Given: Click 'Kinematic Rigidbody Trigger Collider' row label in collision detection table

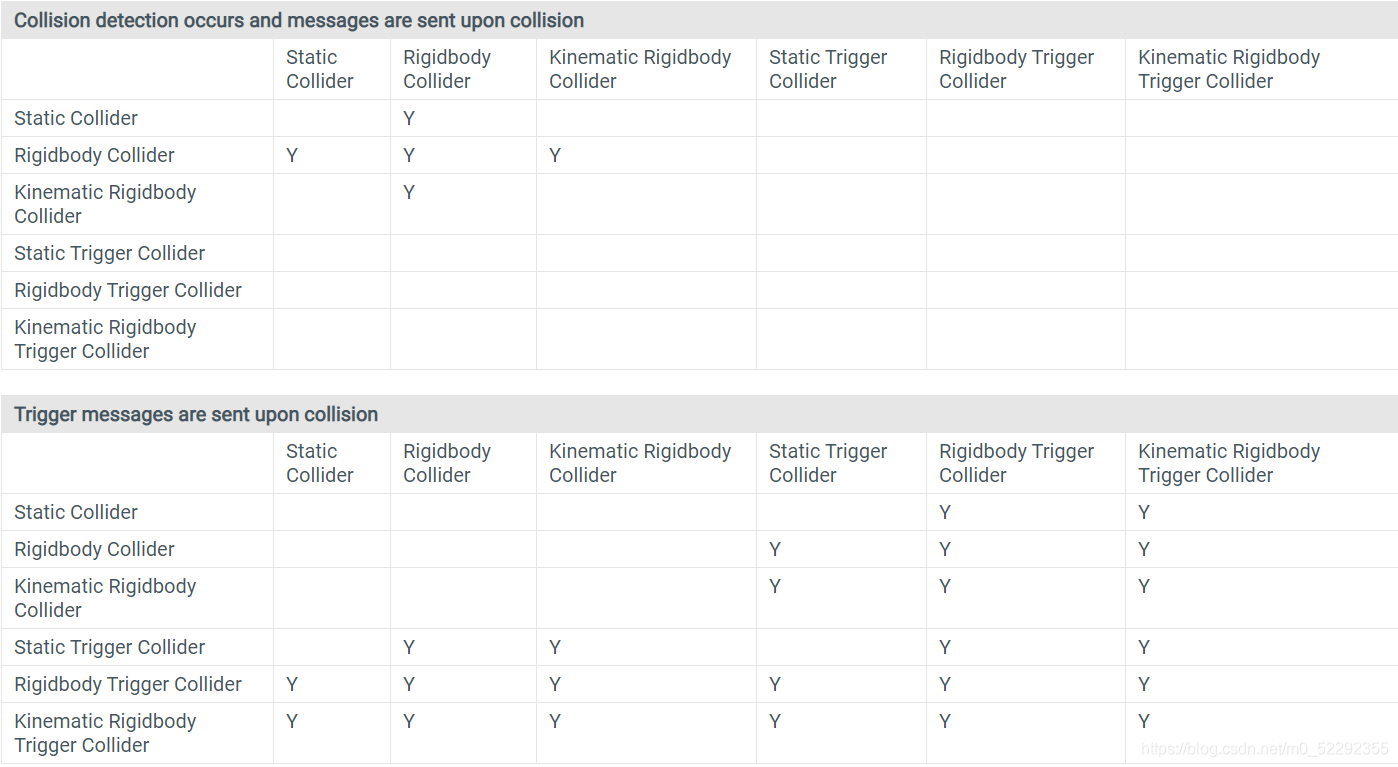Looking at the screenshot, I should click(x=105, y=339).
